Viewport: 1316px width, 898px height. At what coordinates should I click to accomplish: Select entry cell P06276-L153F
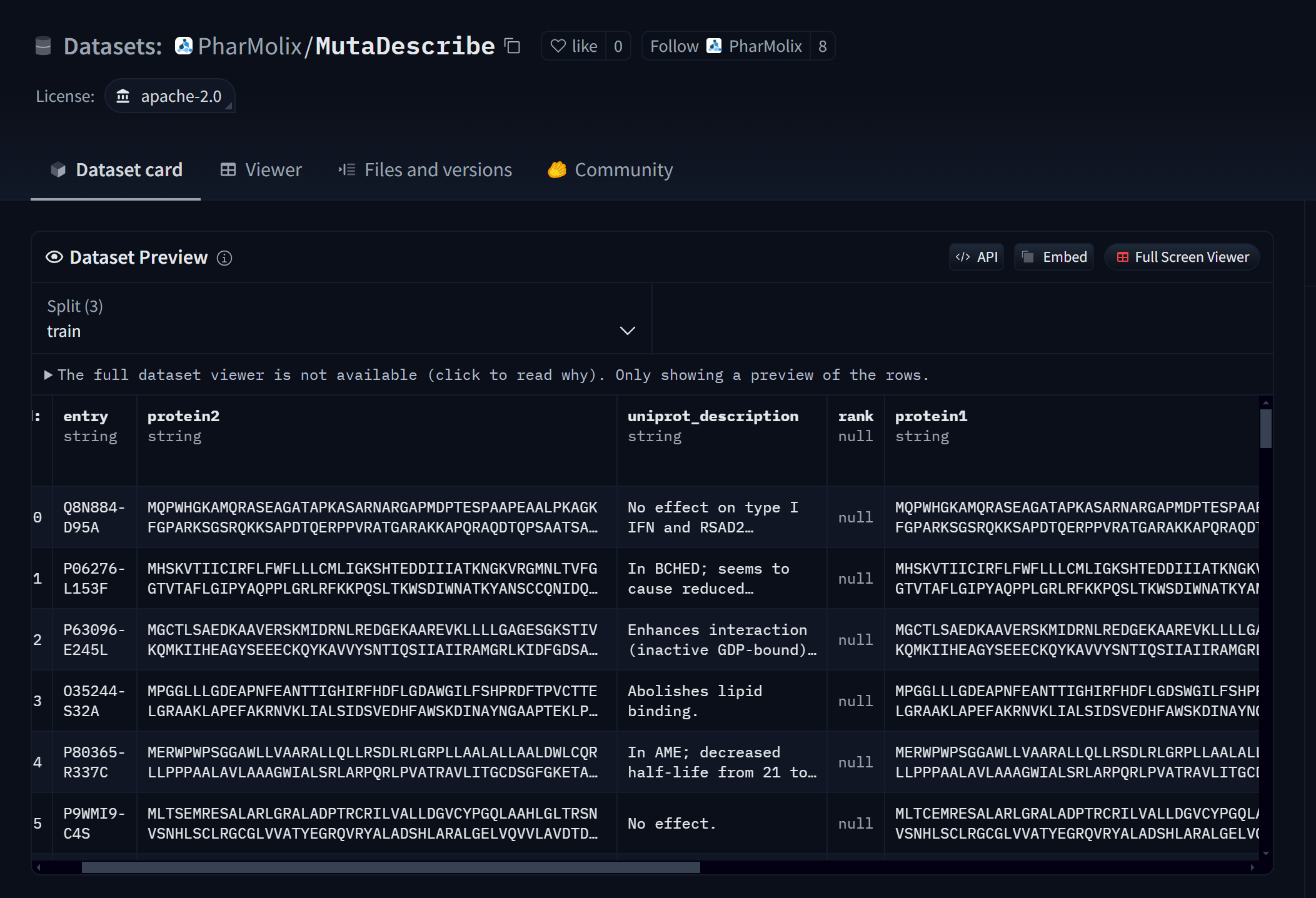point(94,579)
